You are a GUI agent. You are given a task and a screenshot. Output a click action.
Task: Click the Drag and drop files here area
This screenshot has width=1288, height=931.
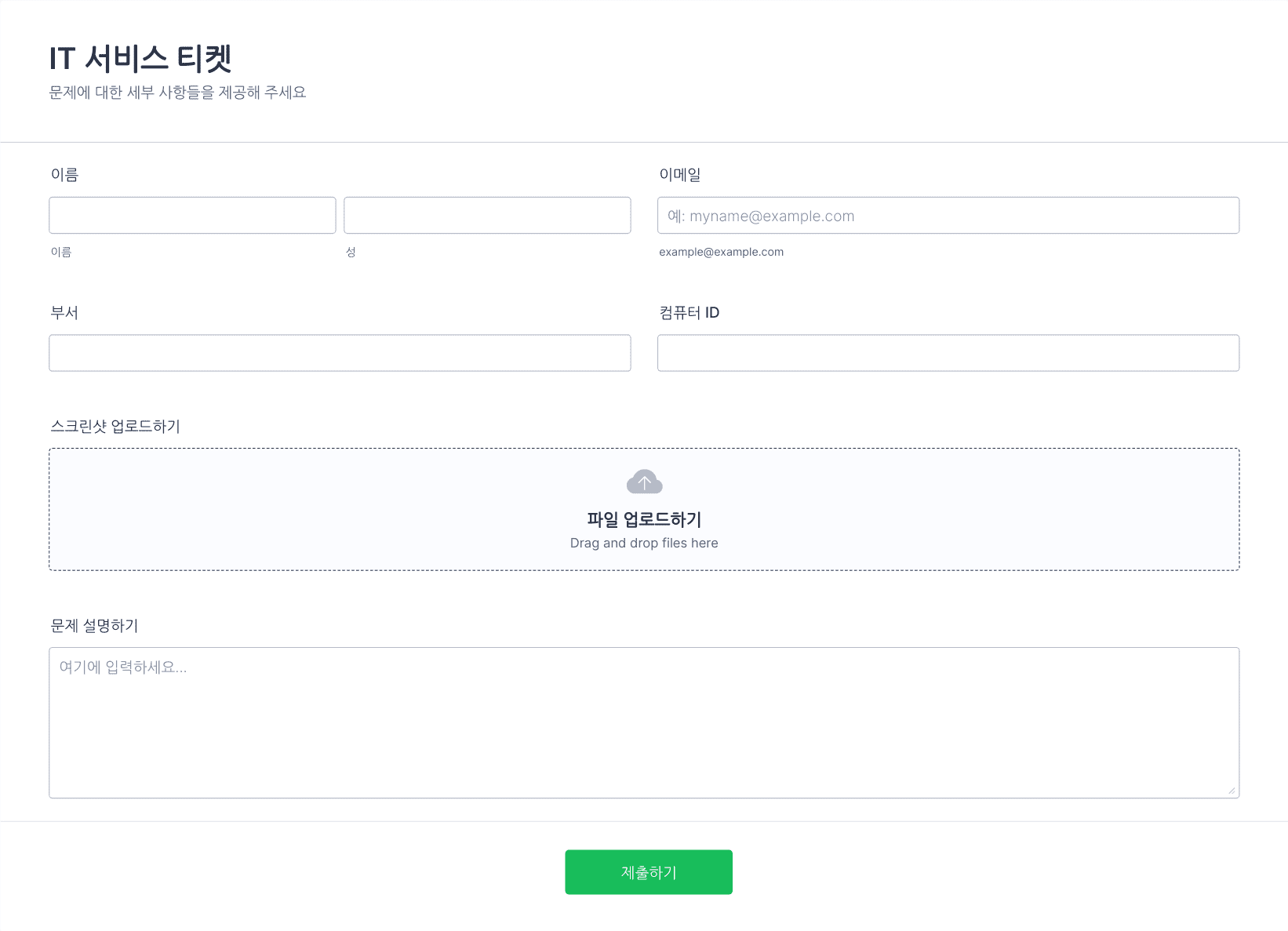pos(644,543)
